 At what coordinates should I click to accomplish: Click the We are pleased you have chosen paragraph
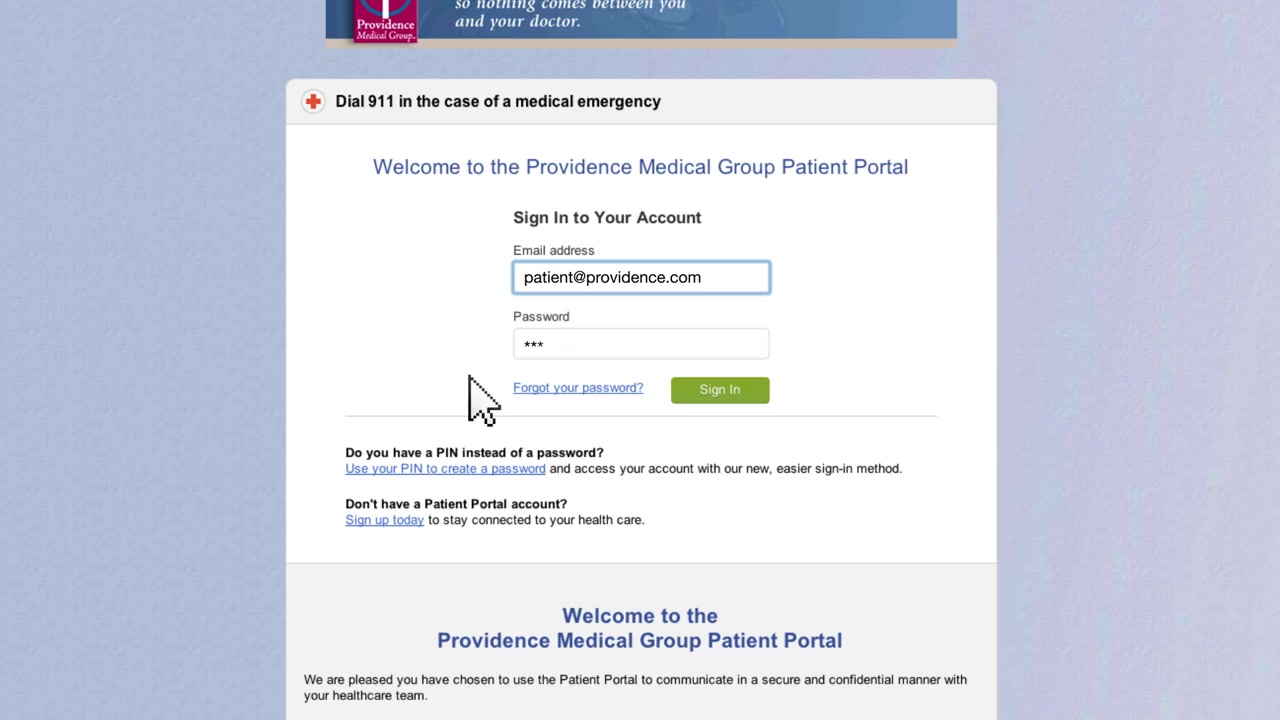pyautogui.click(x=635, y=688)
